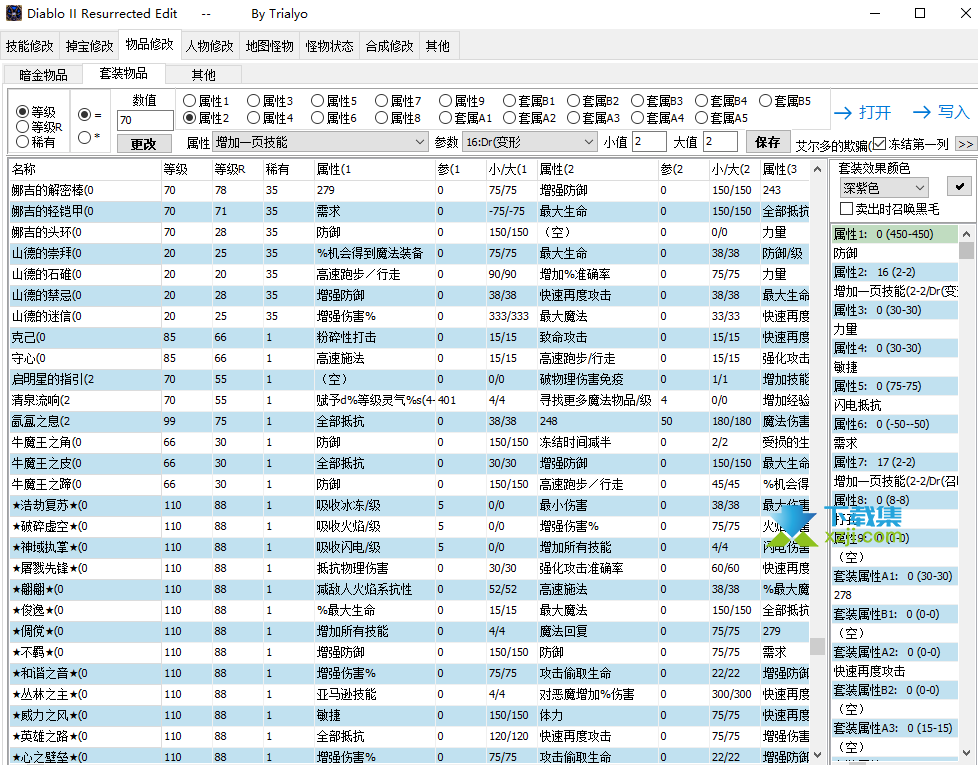Select the 稀有 radio button
Viewport: 978px width, 765px height.
pyautogui.click(x=22, y=142)
